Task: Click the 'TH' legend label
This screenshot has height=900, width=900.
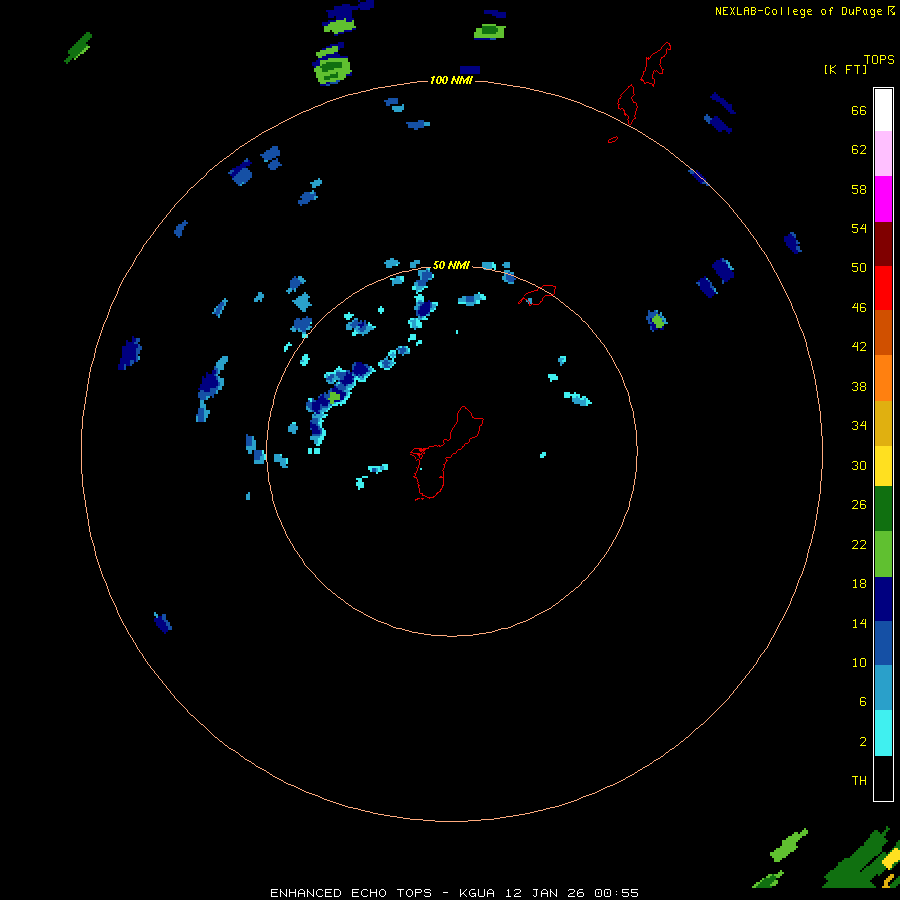Action: coord(859,781)
